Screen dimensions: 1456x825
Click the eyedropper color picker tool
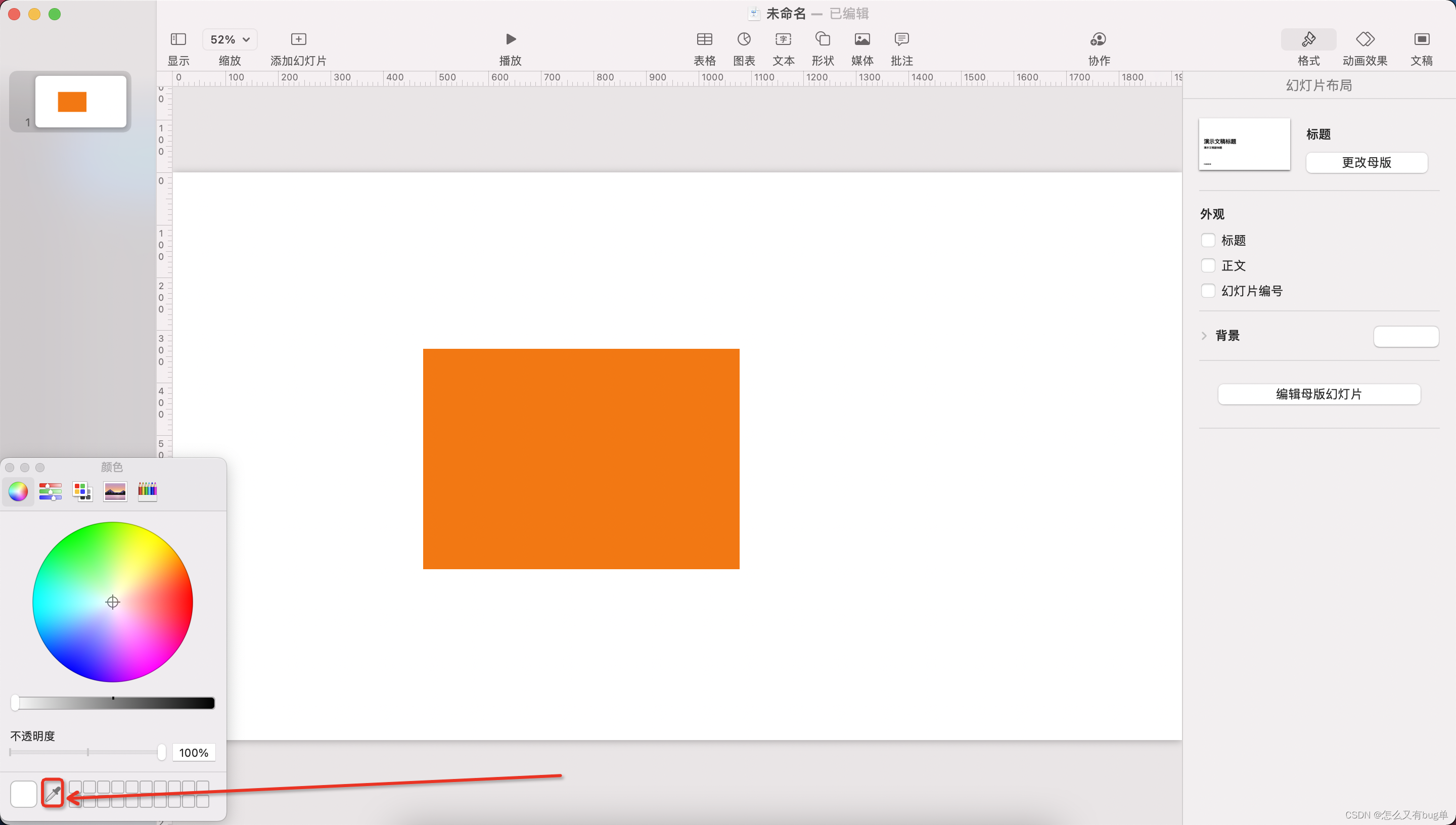pyautogui.click(x=53, y=793)
